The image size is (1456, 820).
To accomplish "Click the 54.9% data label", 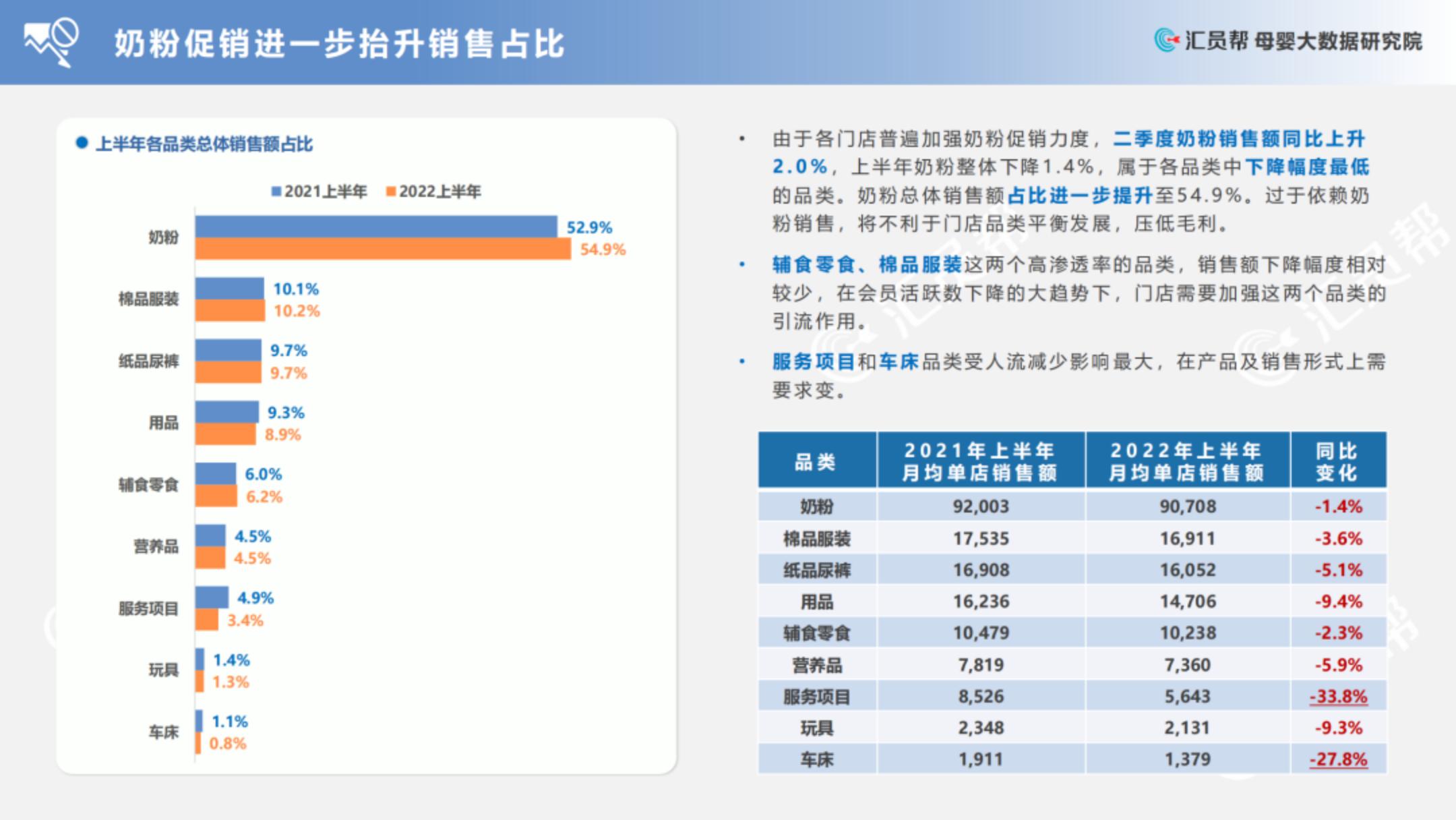I will (603, 250).
